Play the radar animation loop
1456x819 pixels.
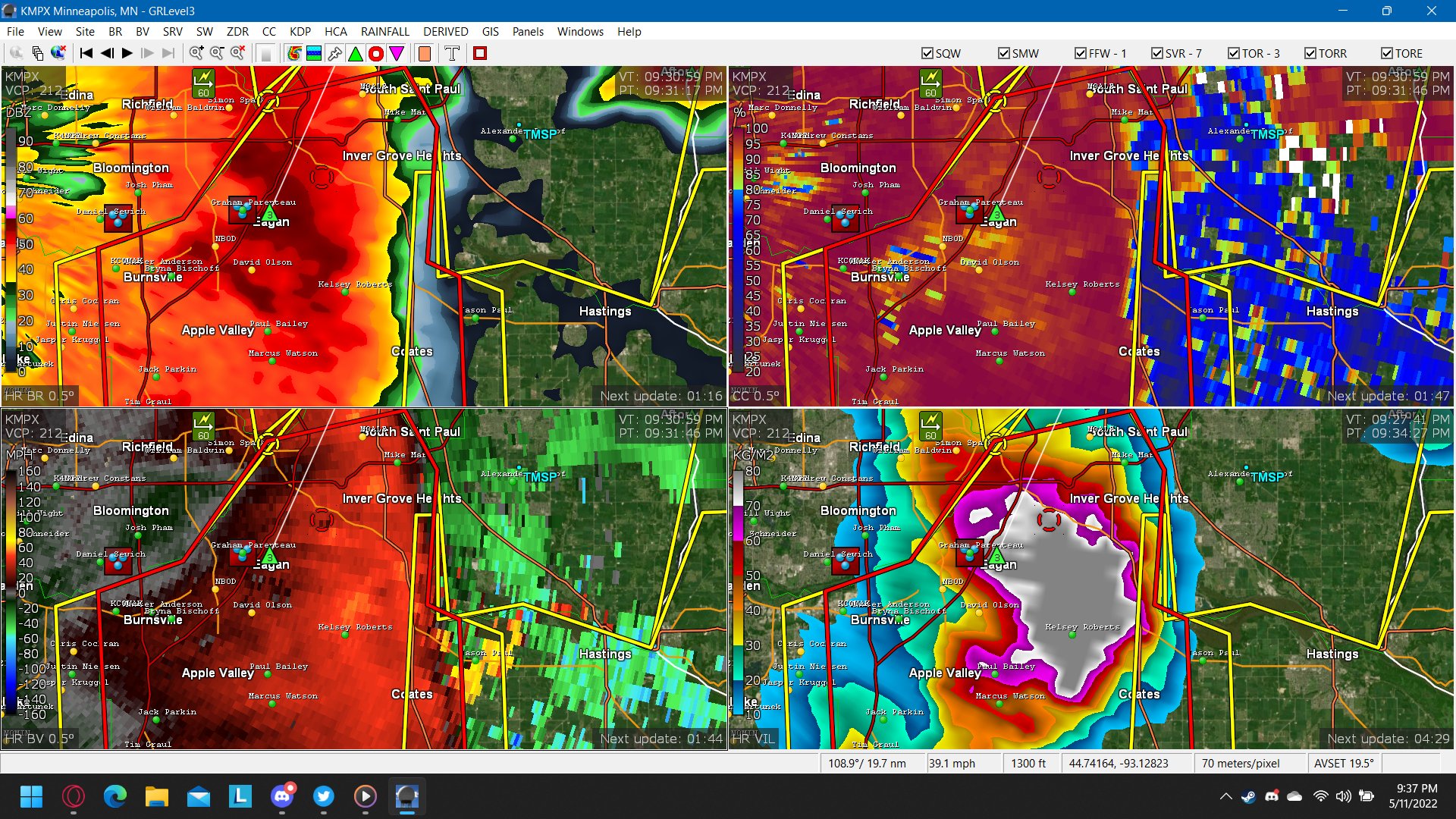click(x=127, y=53)
